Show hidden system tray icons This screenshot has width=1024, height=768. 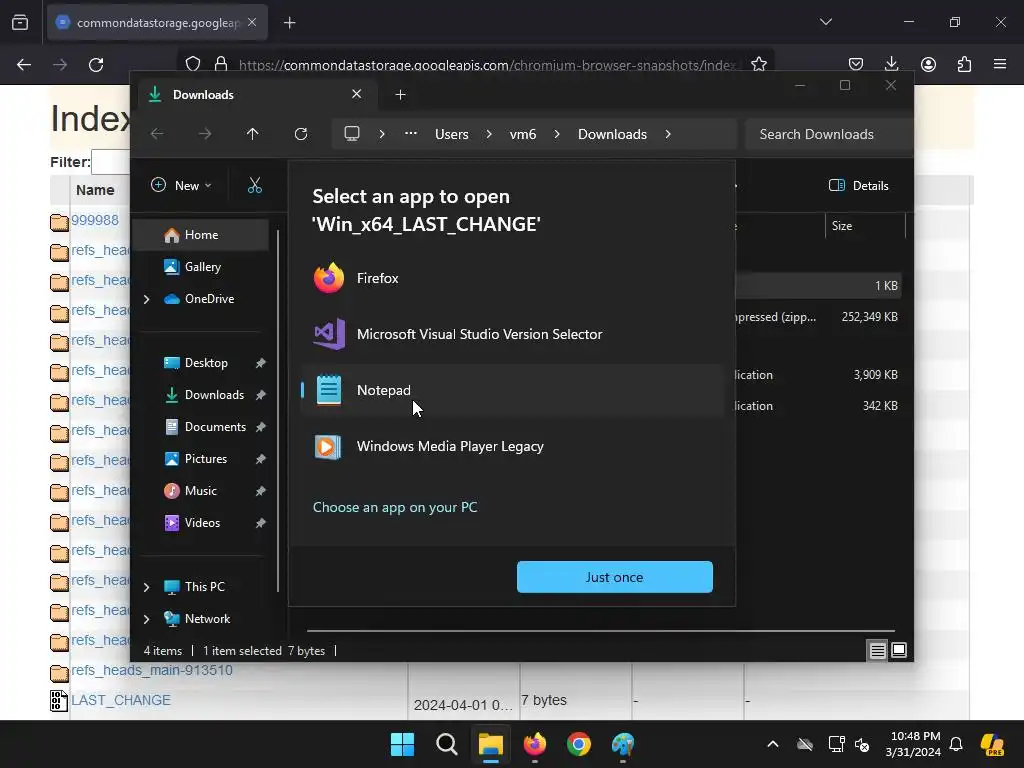(x=773, y=744)
